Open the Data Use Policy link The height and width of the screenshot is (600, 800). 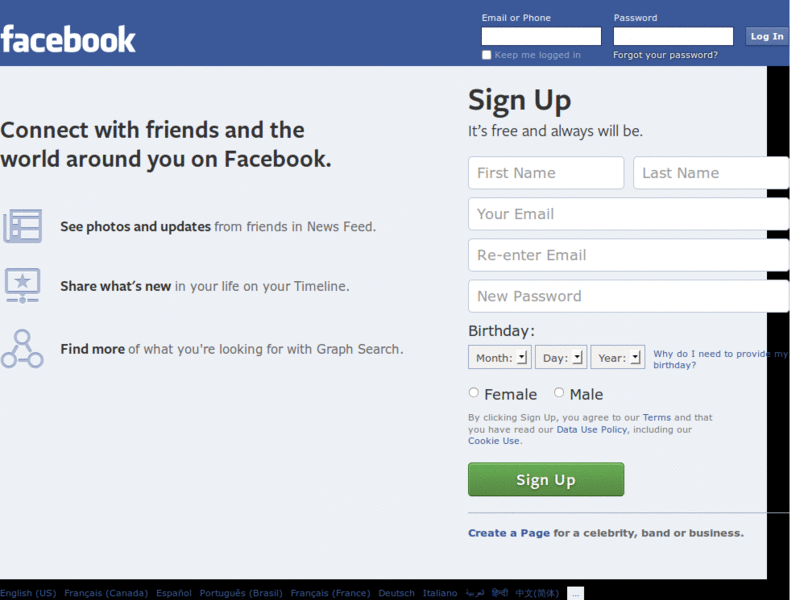(592, 430)
